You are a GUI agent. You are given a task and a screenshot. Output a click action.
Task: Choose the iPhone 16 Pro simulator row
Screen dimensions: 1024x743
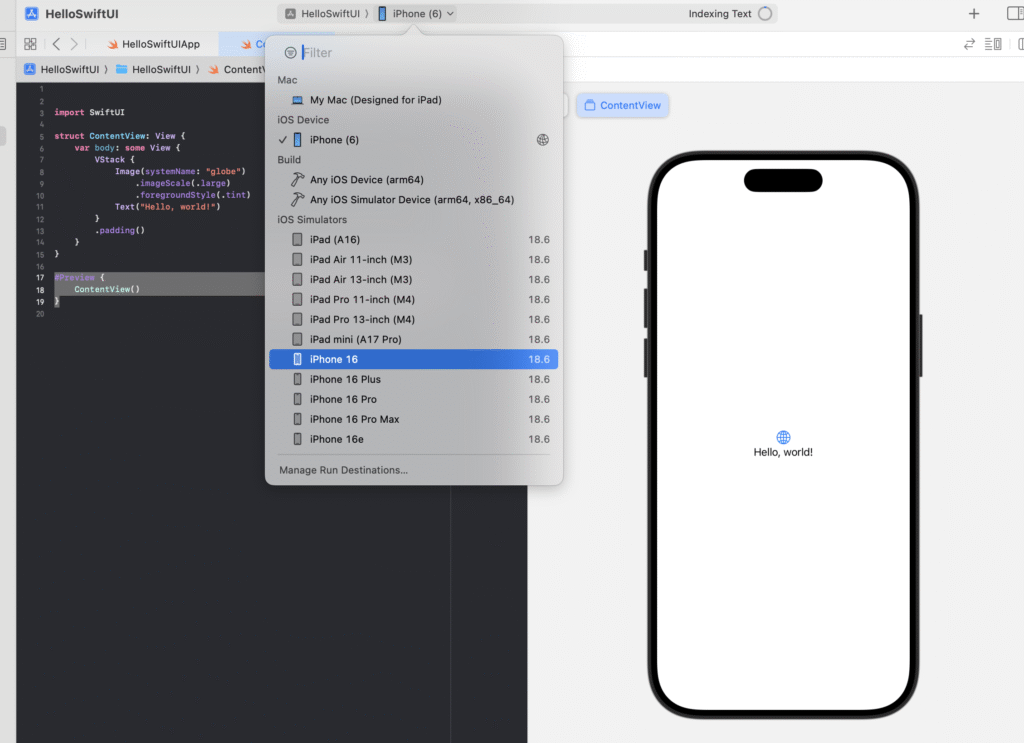point(413,400)
